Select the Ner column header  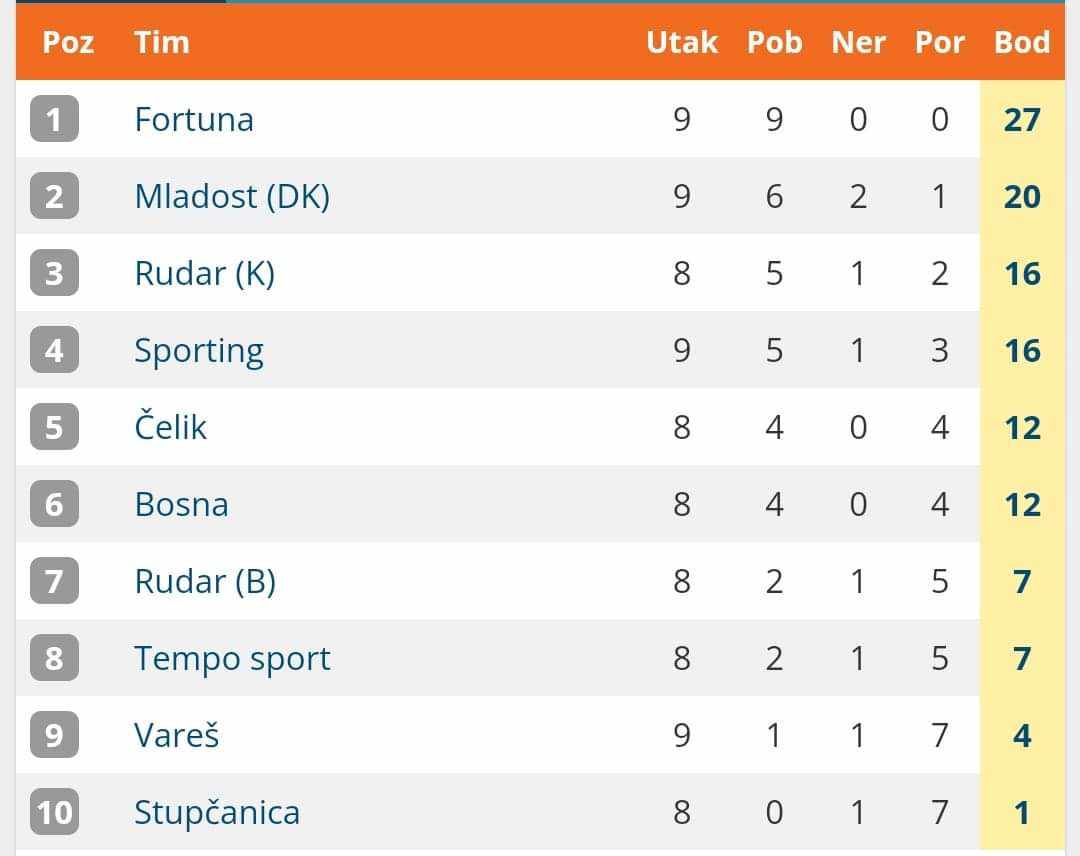pos(858,43)
